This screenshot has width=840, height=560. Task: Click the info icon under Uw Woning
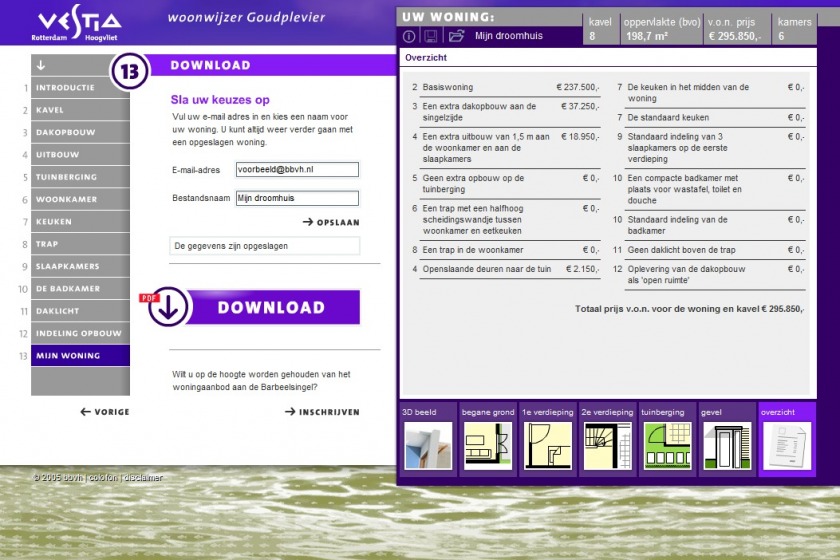409,36
